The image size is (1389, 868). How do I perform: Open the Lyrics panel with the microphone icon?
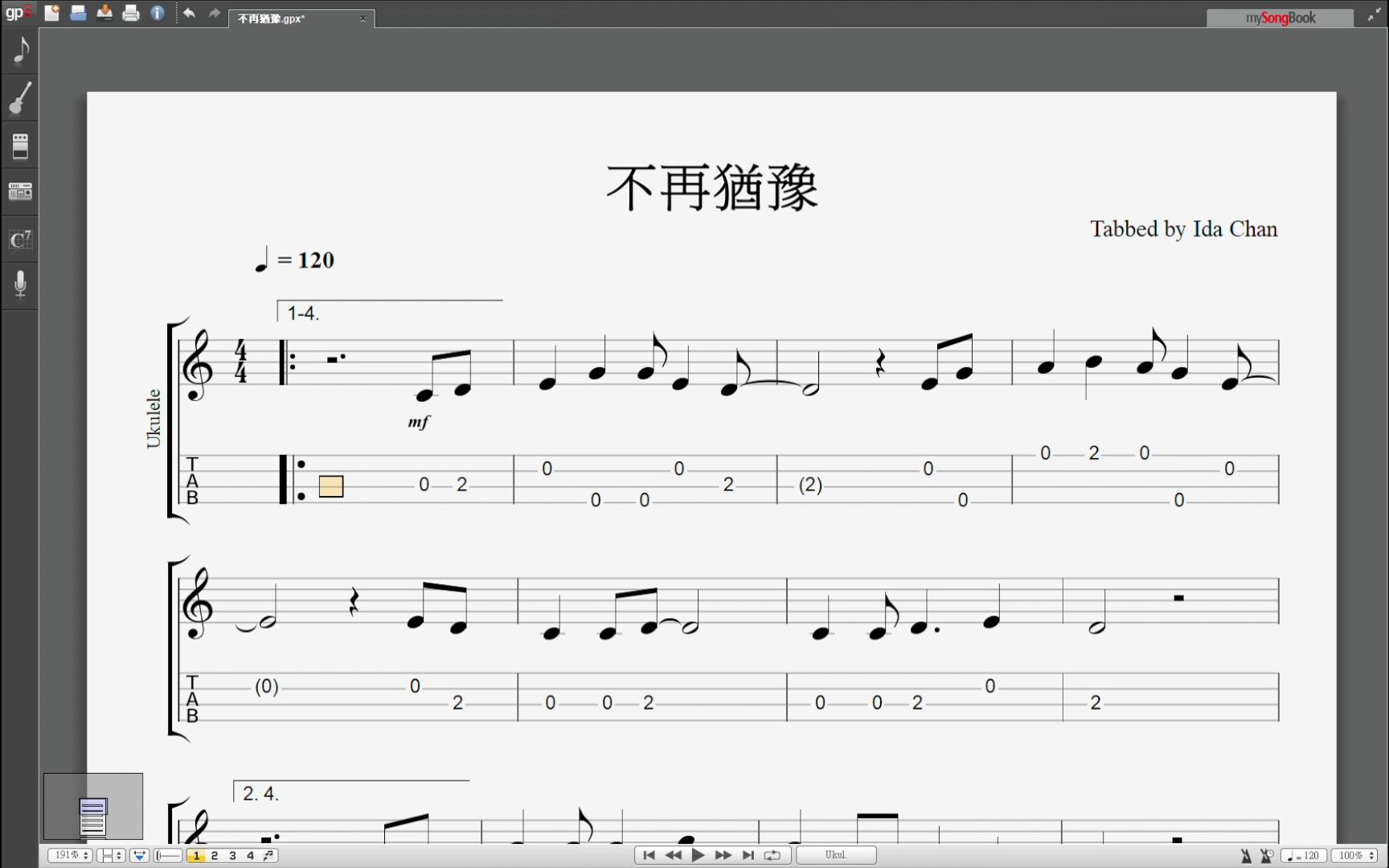click(20, 285)
